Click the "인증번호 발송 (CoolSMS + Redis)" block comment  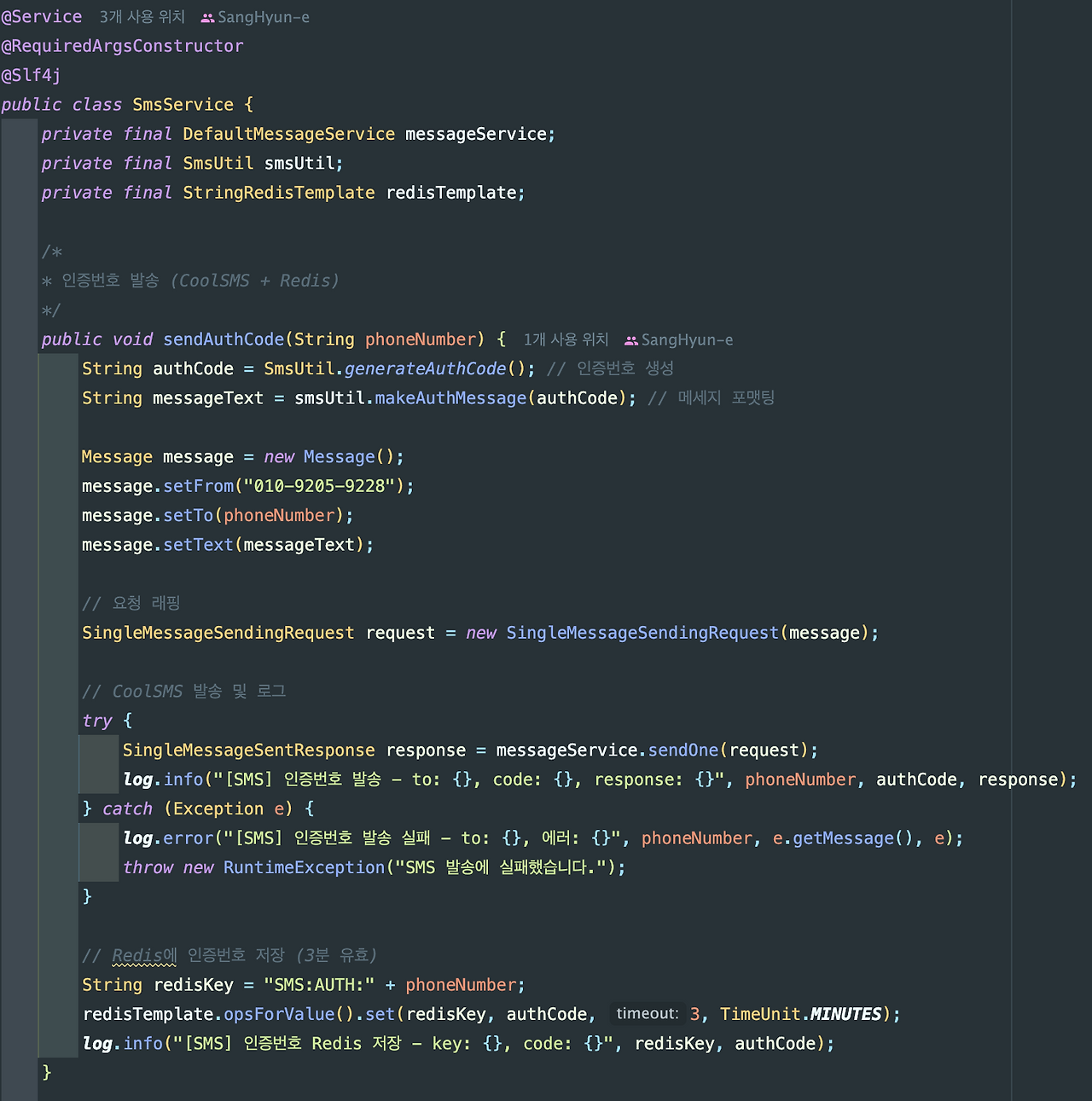click(x=200, y=281)
